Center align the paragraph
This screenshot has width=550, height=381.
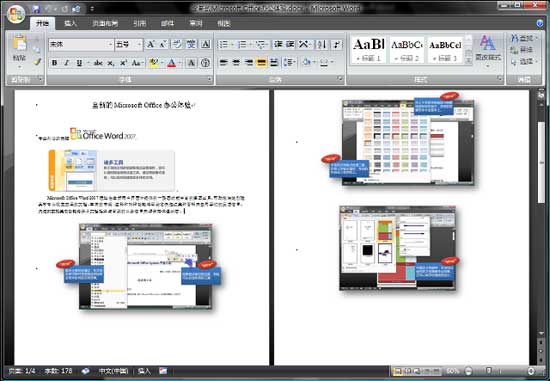tap(236, 62)
